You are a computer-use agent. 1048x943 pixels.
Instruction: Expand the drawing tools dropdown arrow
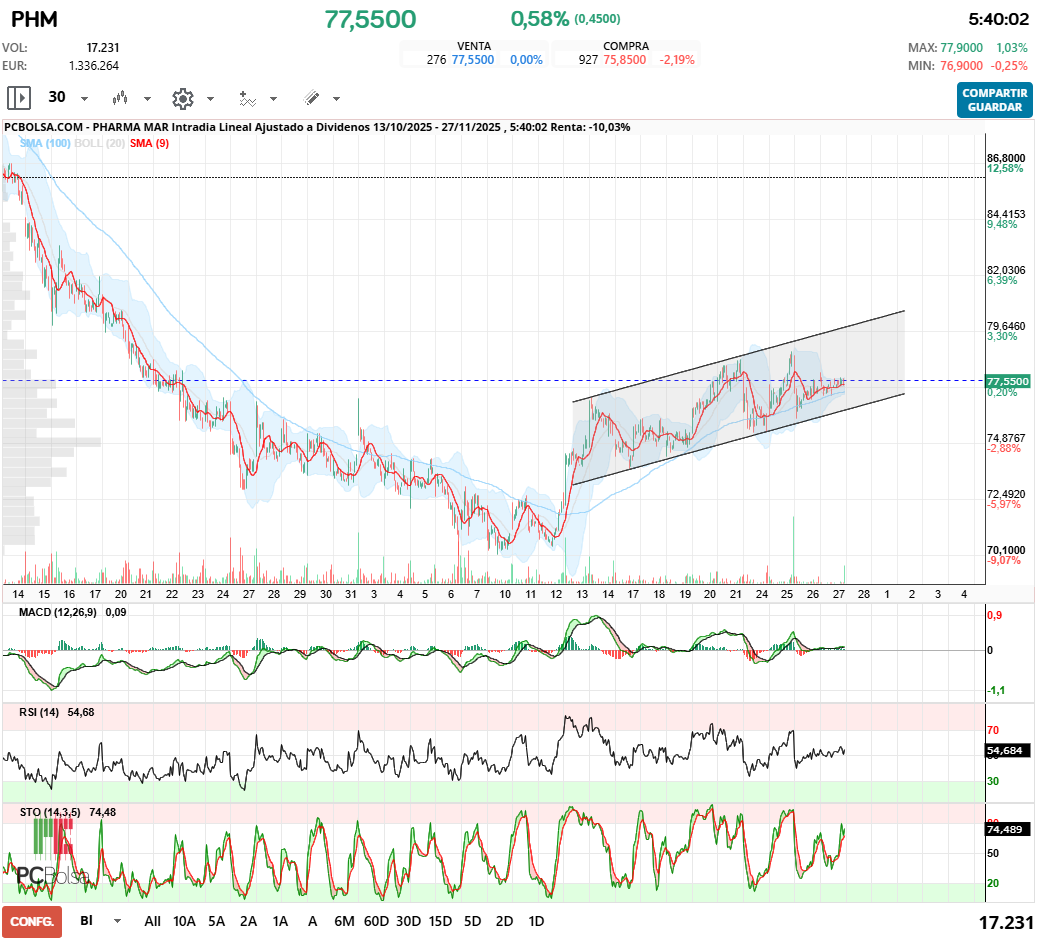coord(336,99)
